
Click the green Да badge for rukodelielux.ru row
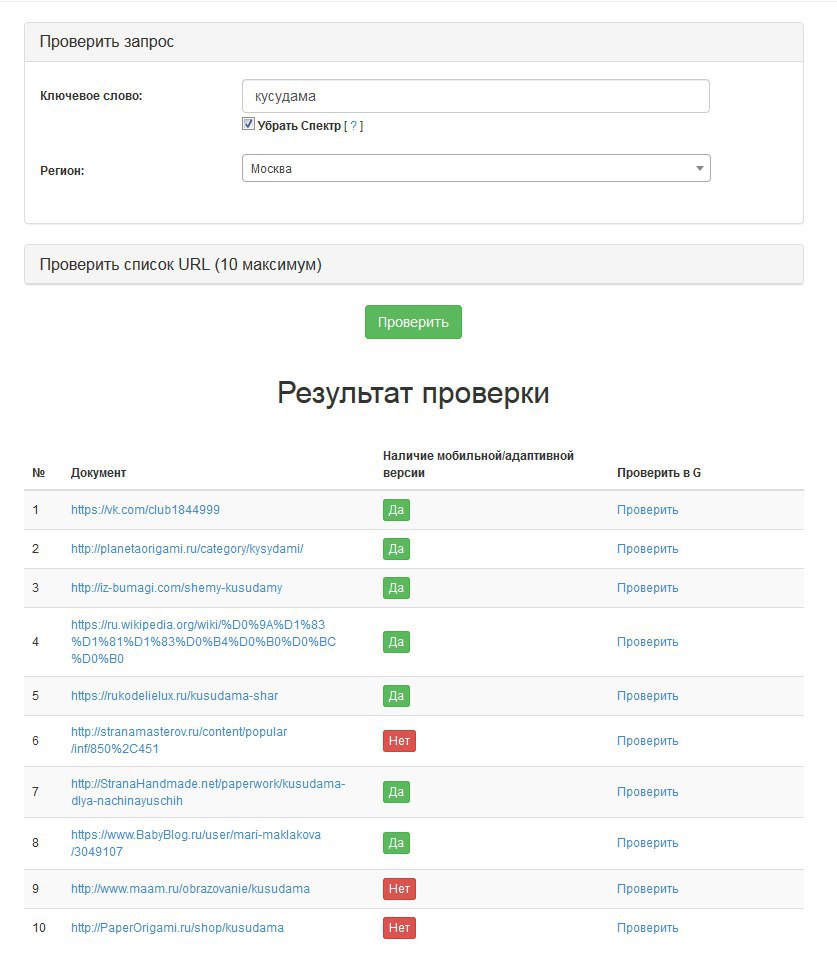point(396,696)
